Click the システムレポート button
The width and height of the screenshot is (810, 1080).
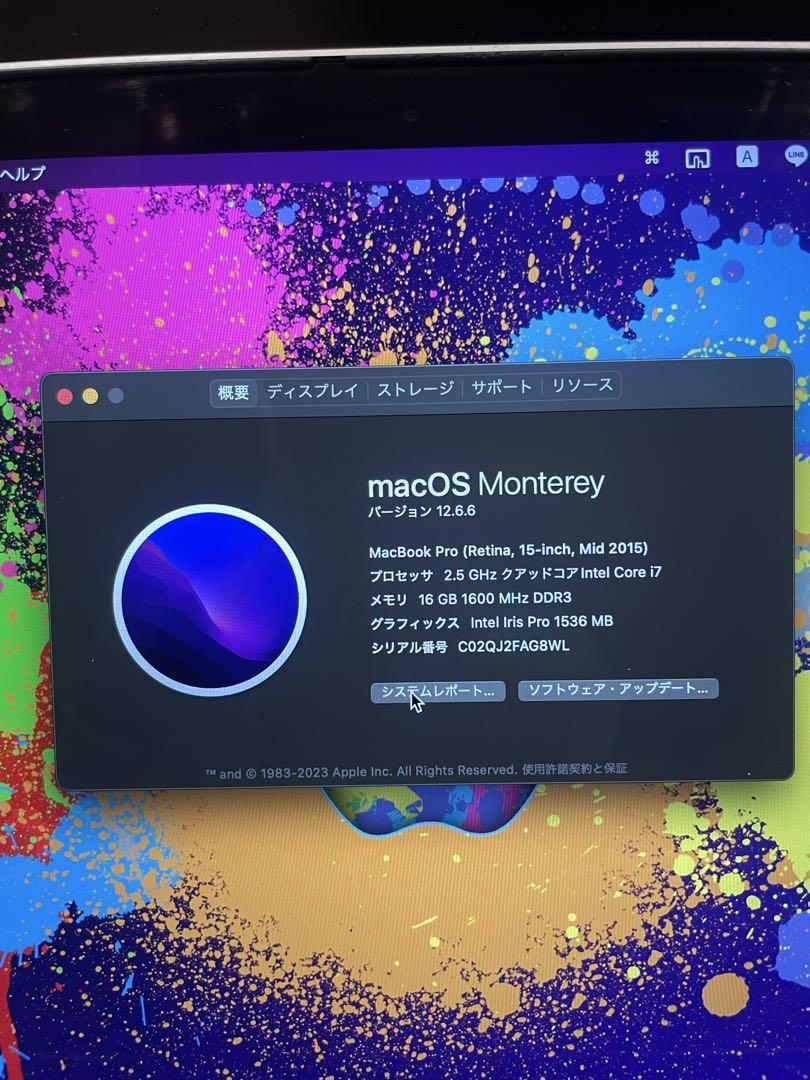click(x=438, y=692)
